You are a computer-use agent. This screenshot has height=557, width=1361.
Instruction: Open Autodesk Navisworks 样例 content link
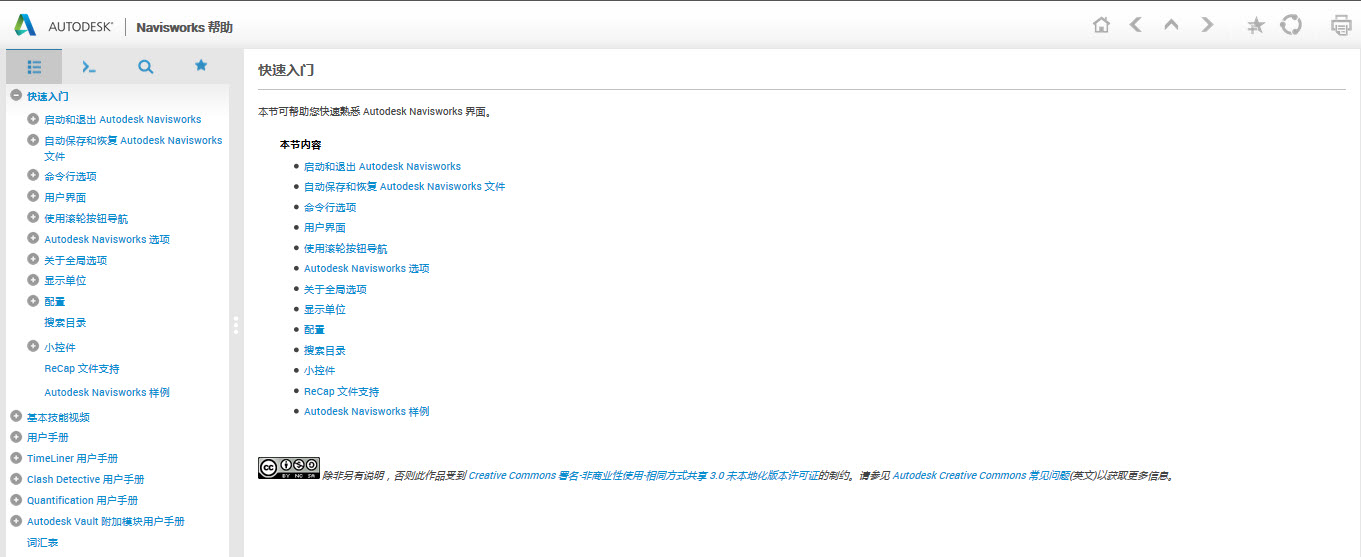(x=366, y=412)
